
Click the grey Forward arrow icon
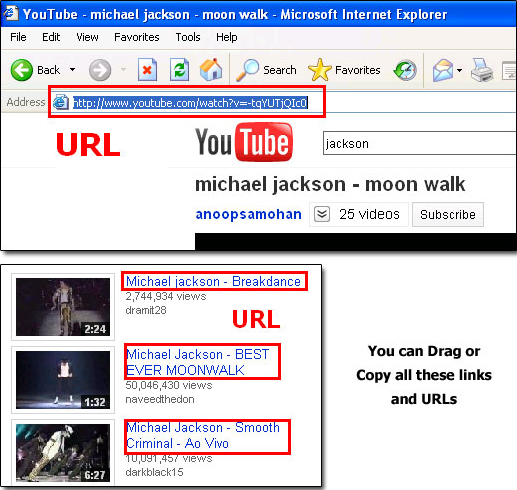point(100,70)
